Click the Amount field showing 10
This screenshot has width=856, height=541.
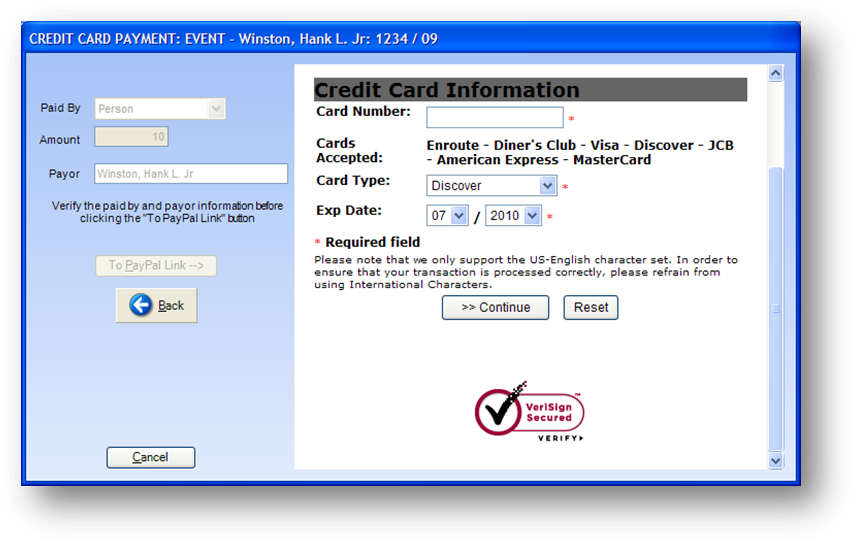tap(131, 136)
